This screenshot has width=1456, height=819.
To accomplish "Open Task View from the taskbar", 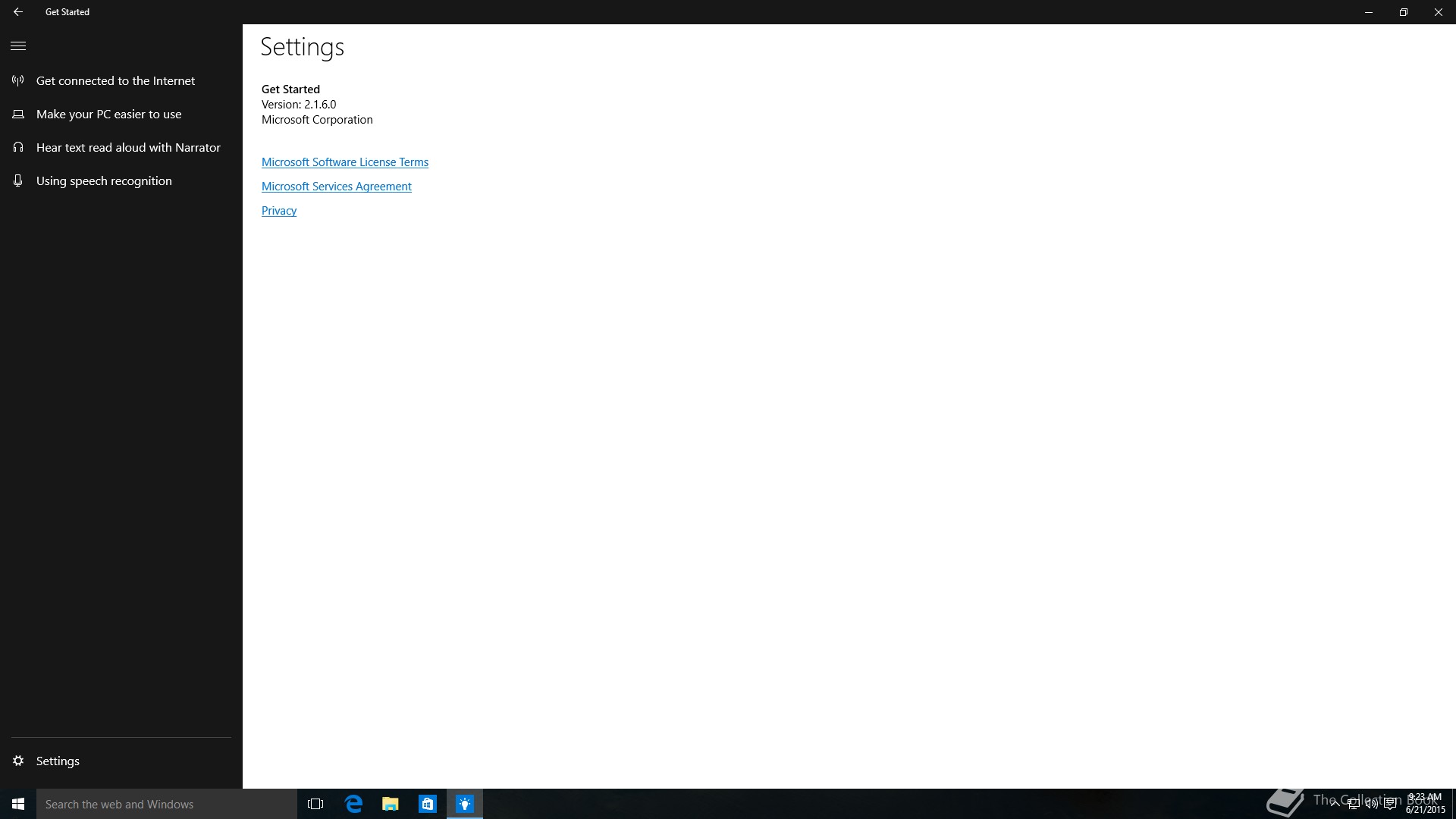I will (315, 804).
